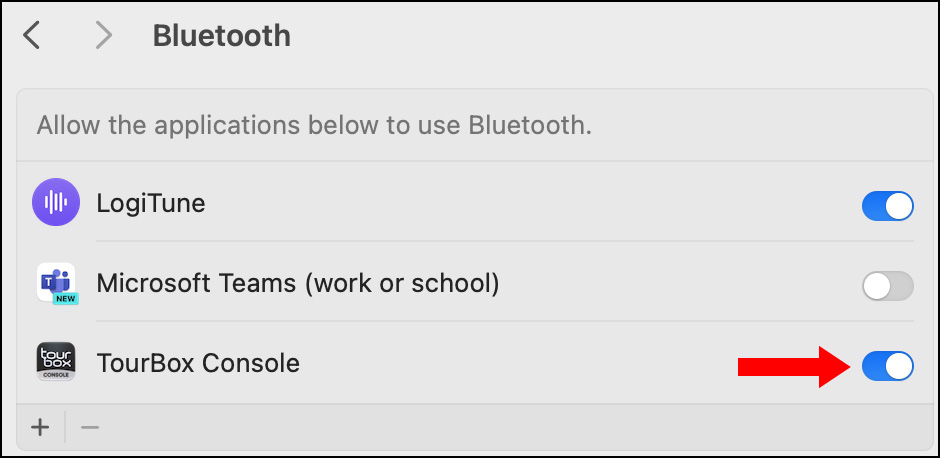Screen dimensions: 940x458
Task: Click empty space right of the minus button
Action: (500, 428)
